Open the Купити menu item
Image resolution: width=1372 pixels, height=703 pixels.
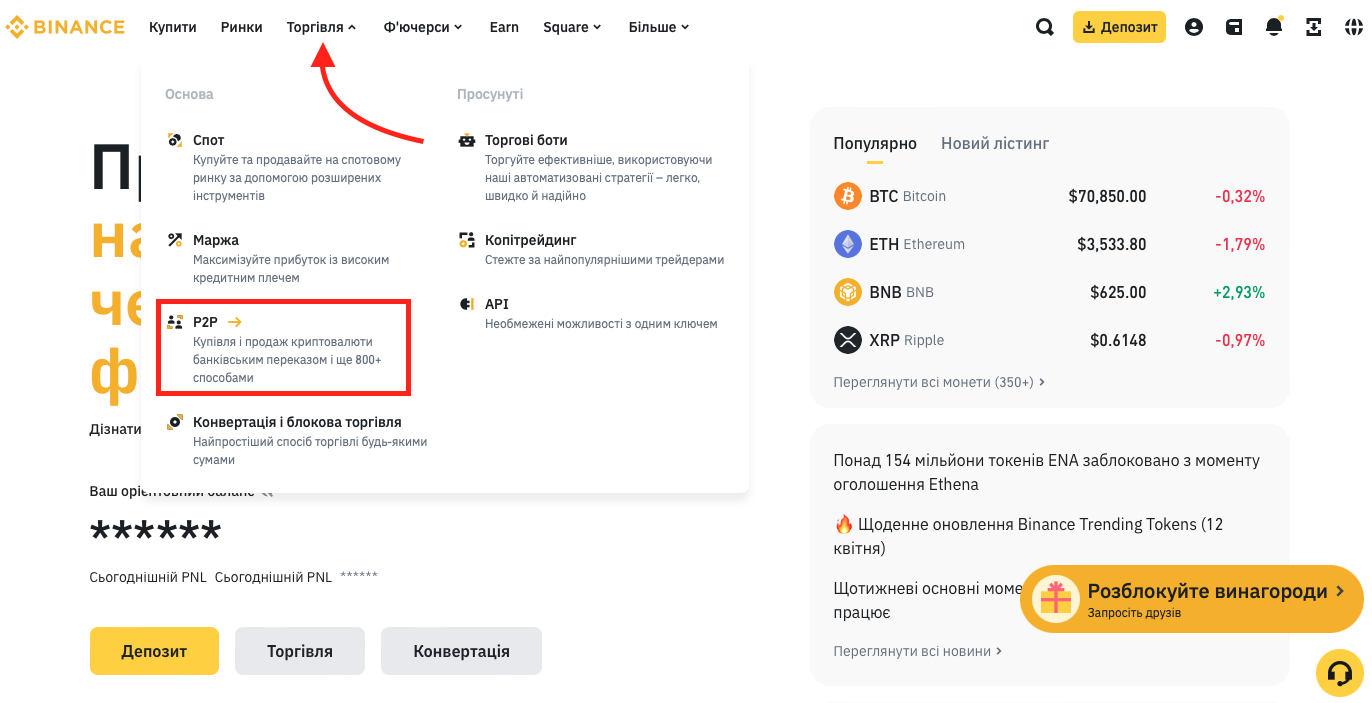(173, 27)
